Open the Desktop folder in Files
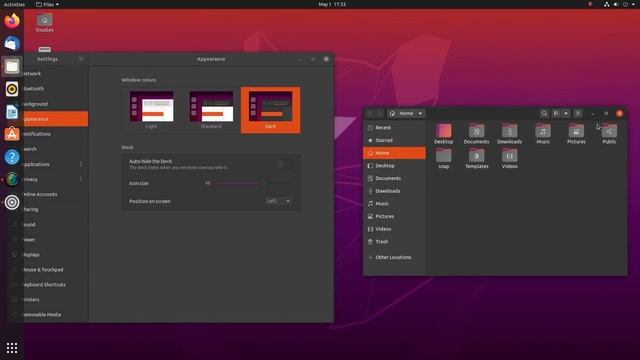The image size is (640, 360). point(443,134)
